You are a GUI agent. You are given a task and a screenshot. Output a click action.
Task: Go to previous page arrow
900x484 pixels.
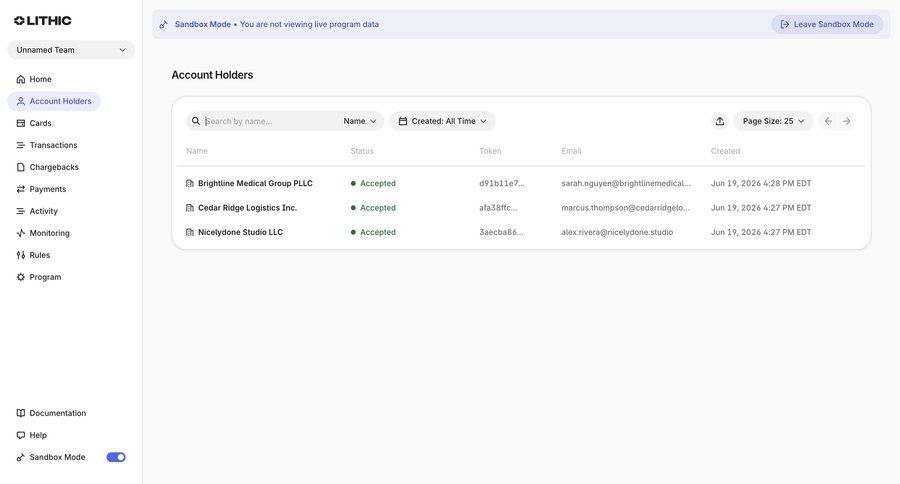828,121
